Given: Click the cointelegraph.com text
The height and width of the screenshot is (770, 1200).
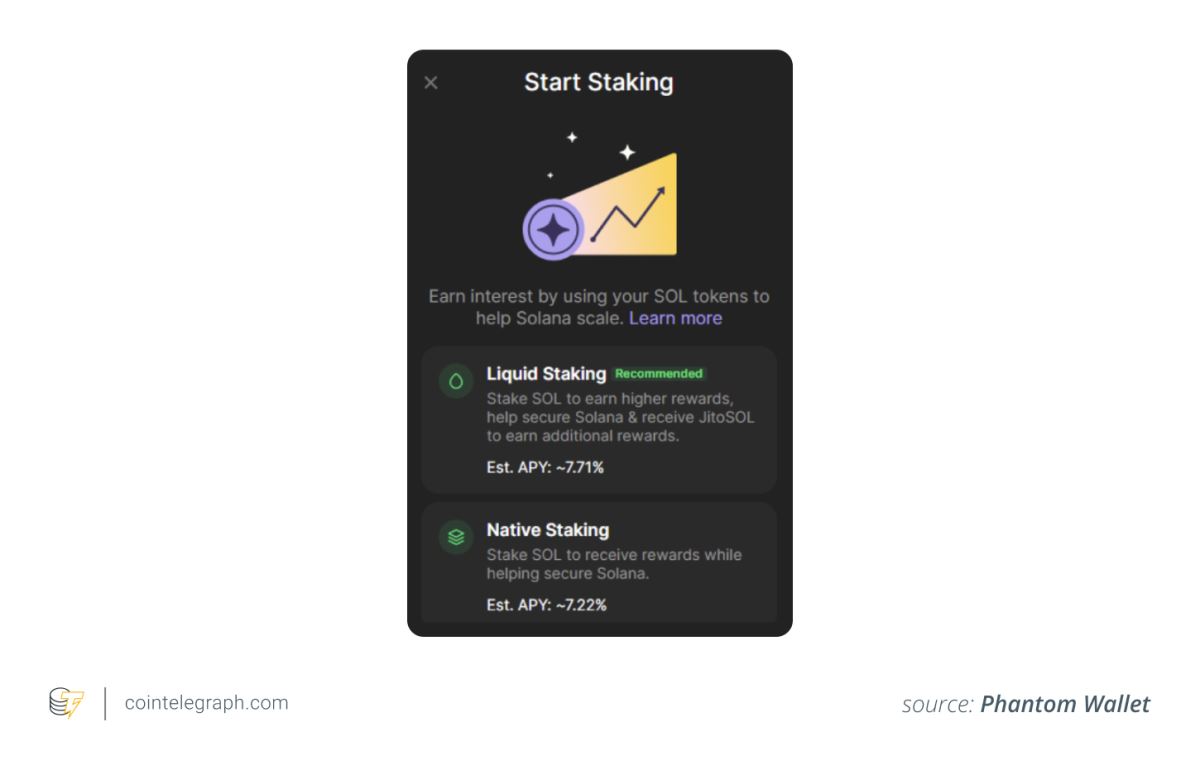Looking at the screenshot, I should (206, 703).
